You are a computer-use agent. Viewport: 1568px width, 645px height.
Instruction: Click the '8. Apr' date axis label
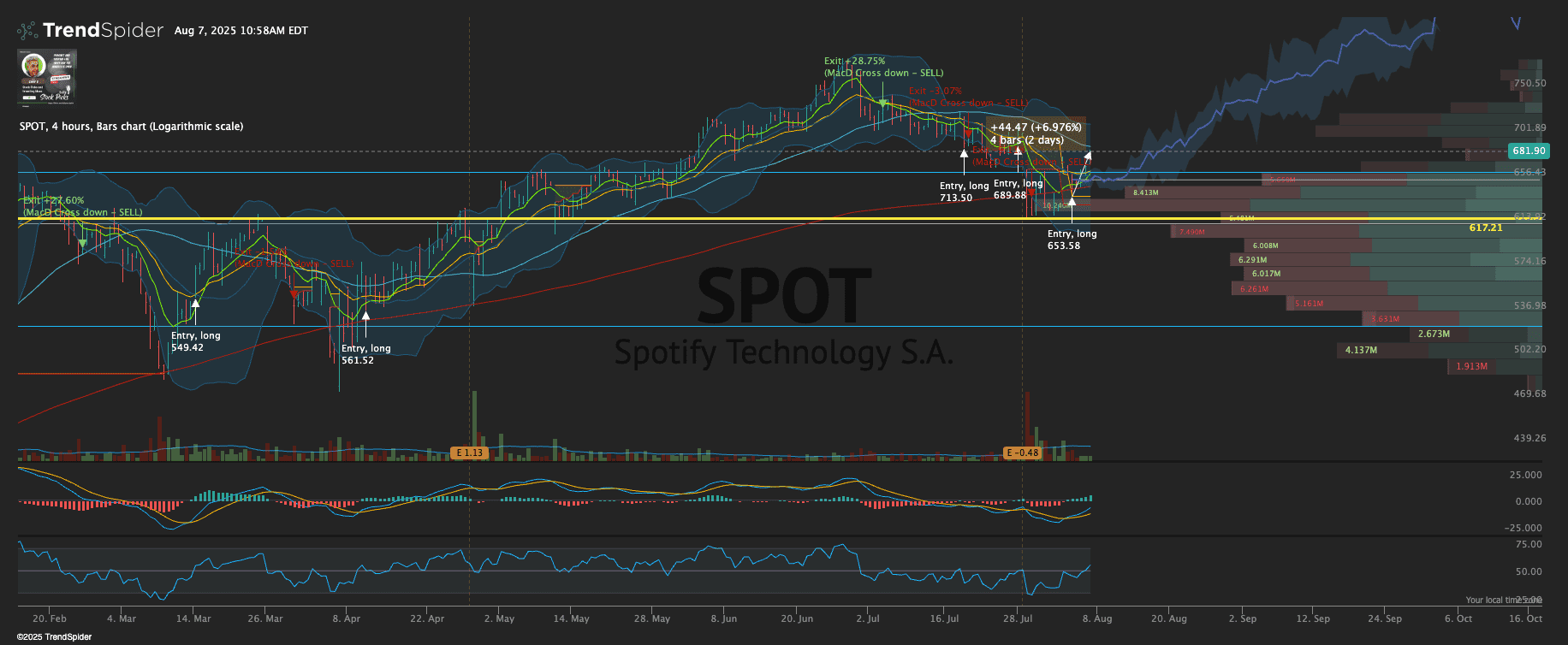pyautogui.click(x=347, y=618)
